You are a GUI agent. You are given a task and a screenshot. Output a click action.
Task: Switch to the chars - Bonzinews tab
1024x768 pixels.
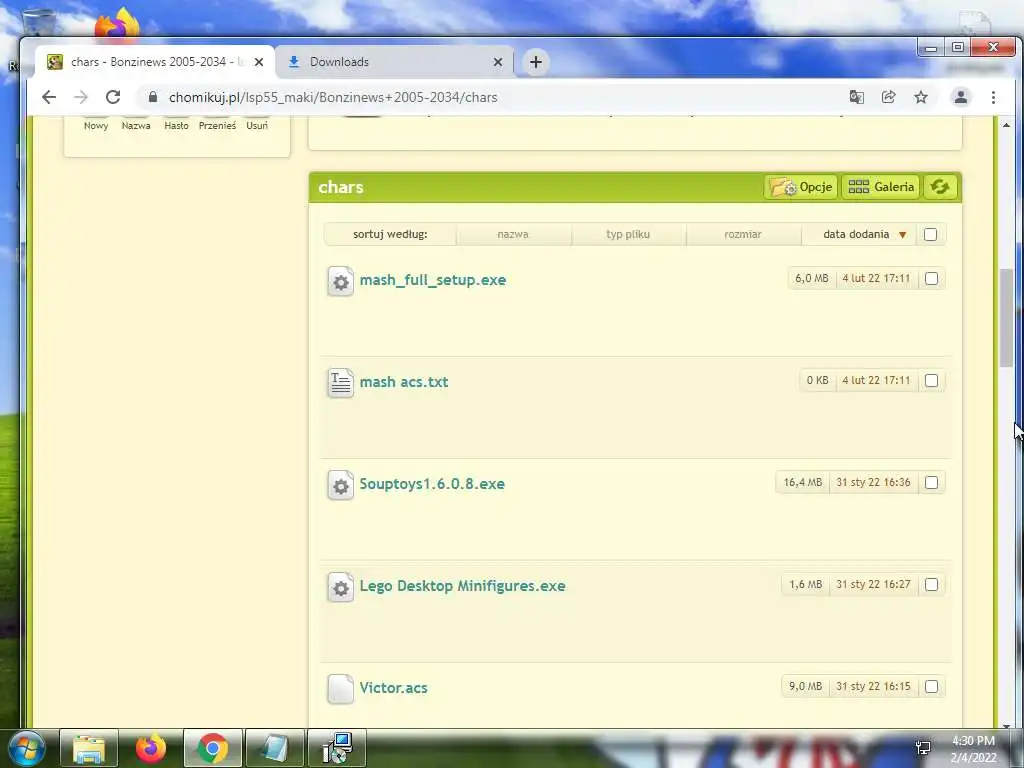155,62
